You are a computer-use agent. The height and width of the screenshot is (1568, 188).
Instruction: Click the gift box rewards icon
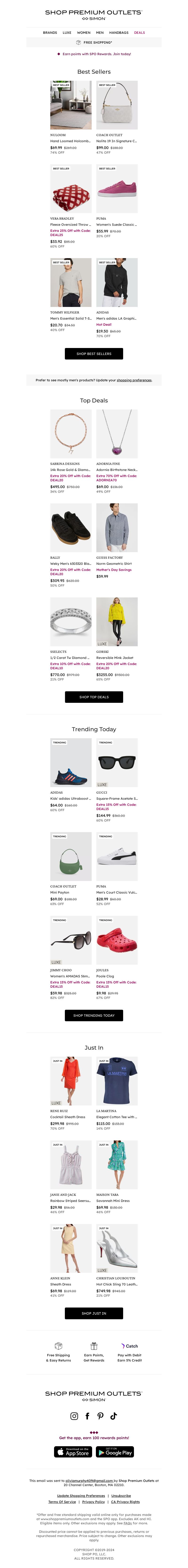pos(94,1346)
